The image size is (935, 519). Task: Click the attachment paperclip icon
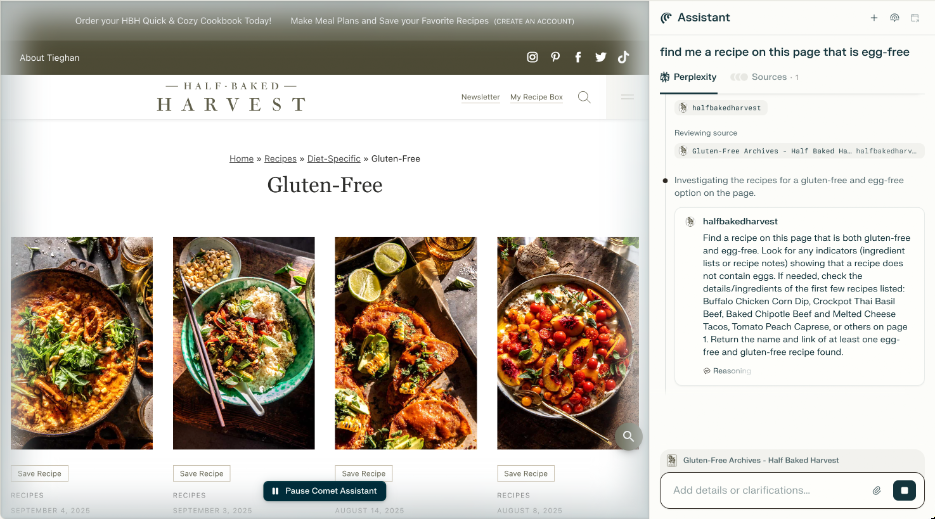pyautogui.click(x=877, y=490)
